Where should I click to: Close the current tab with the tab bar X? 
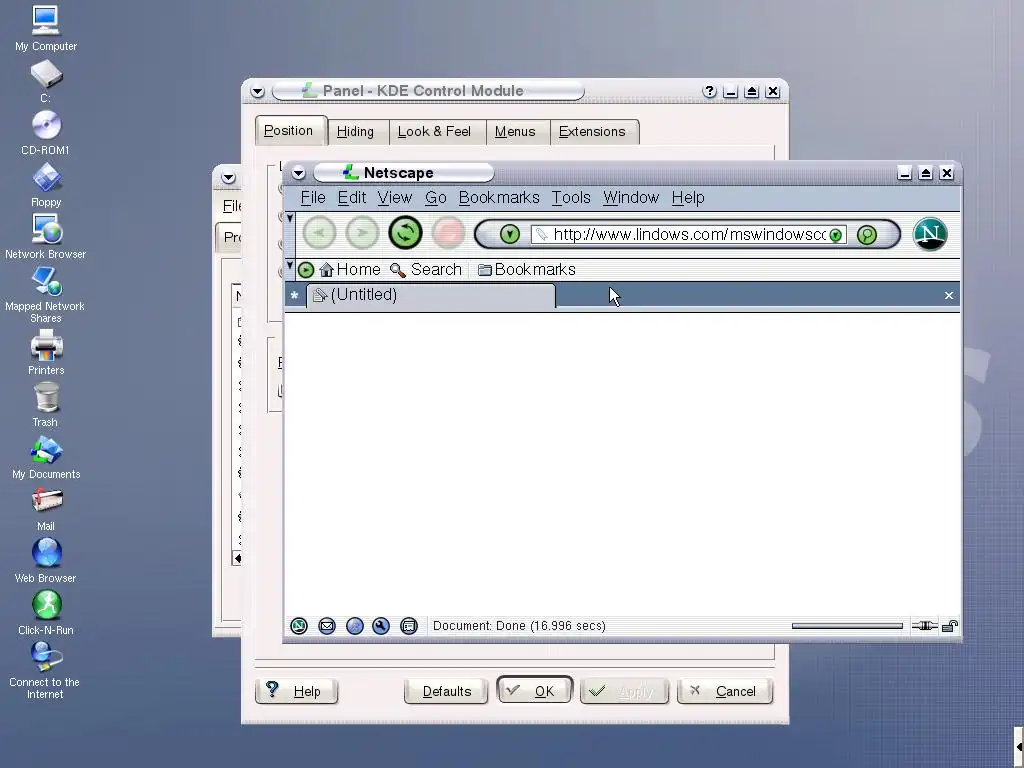949,296
